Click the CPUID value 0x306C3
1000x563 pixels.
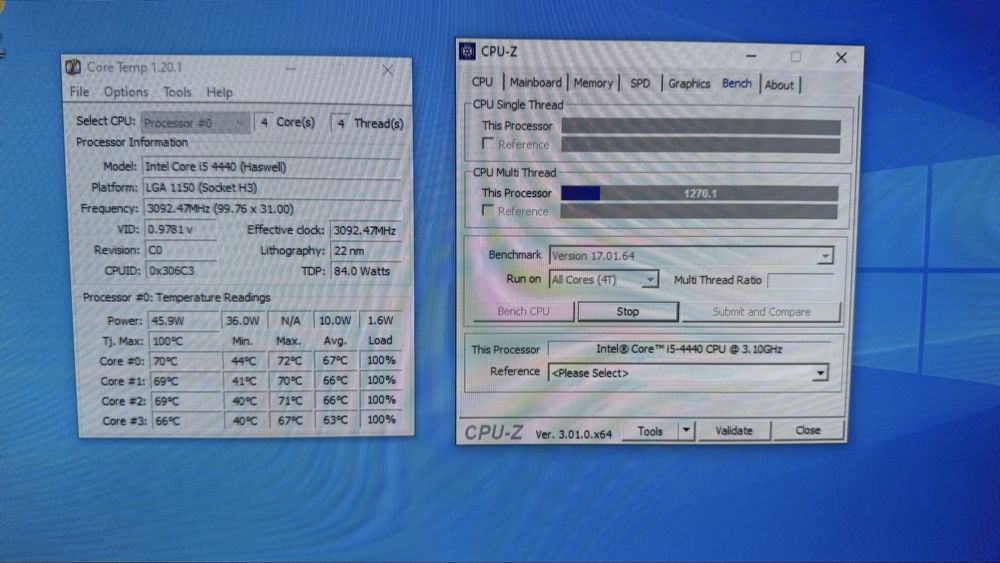click(x=182, y=270)
